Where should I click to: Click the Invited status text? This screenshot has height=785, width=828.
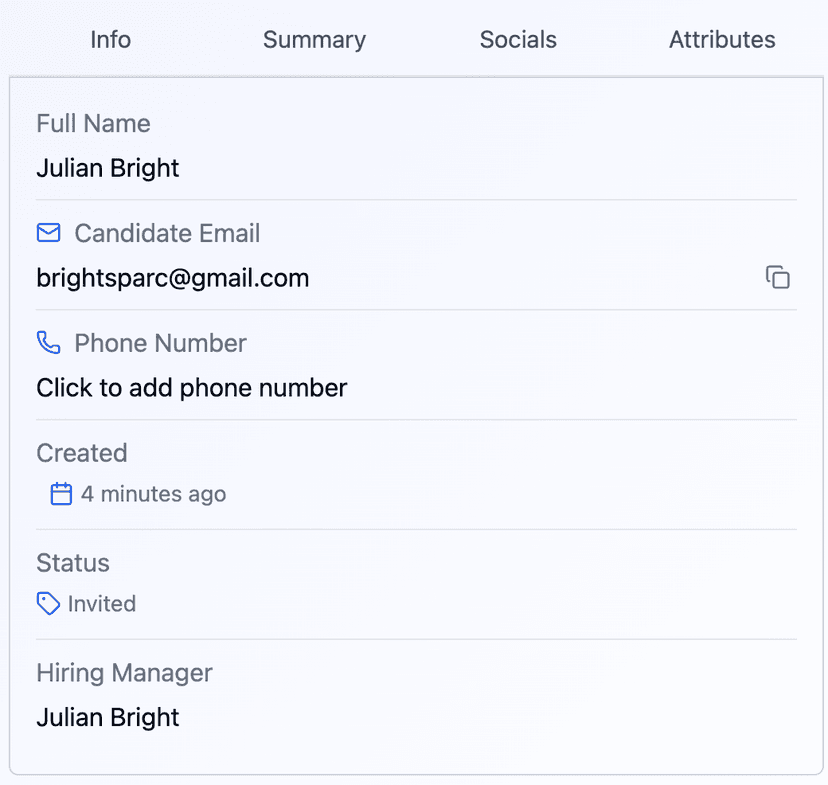[x=102, y=604]
